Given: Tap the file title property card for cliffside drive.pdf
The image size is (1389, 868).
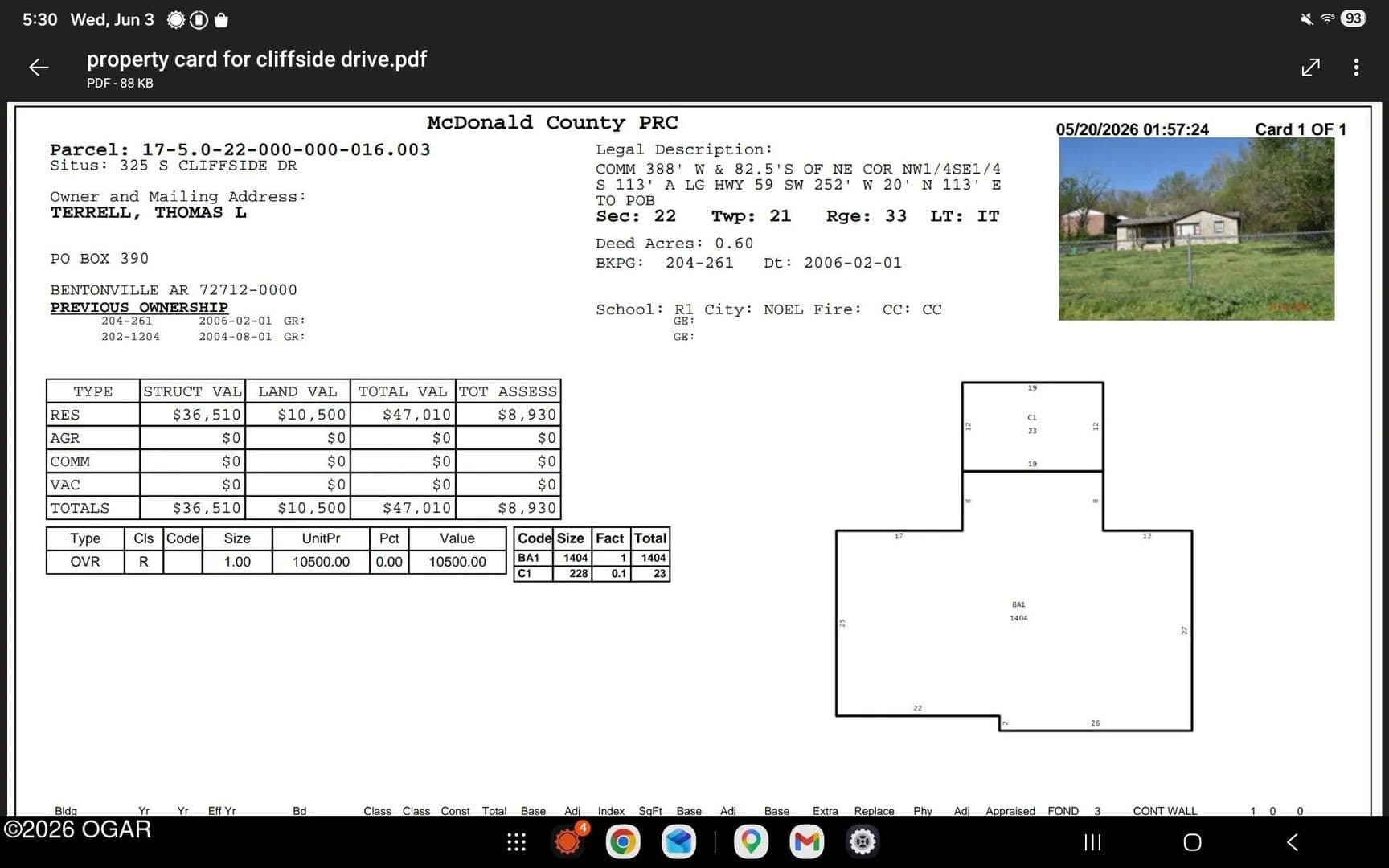Looking at the screenshot, I should point(256,59).
